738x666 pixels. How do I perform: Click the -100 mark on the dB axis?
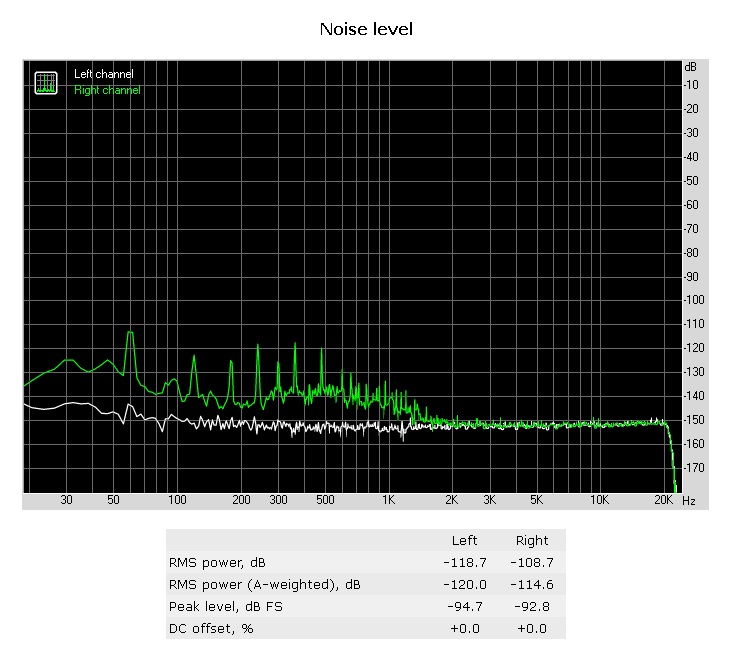pos(693,300)
